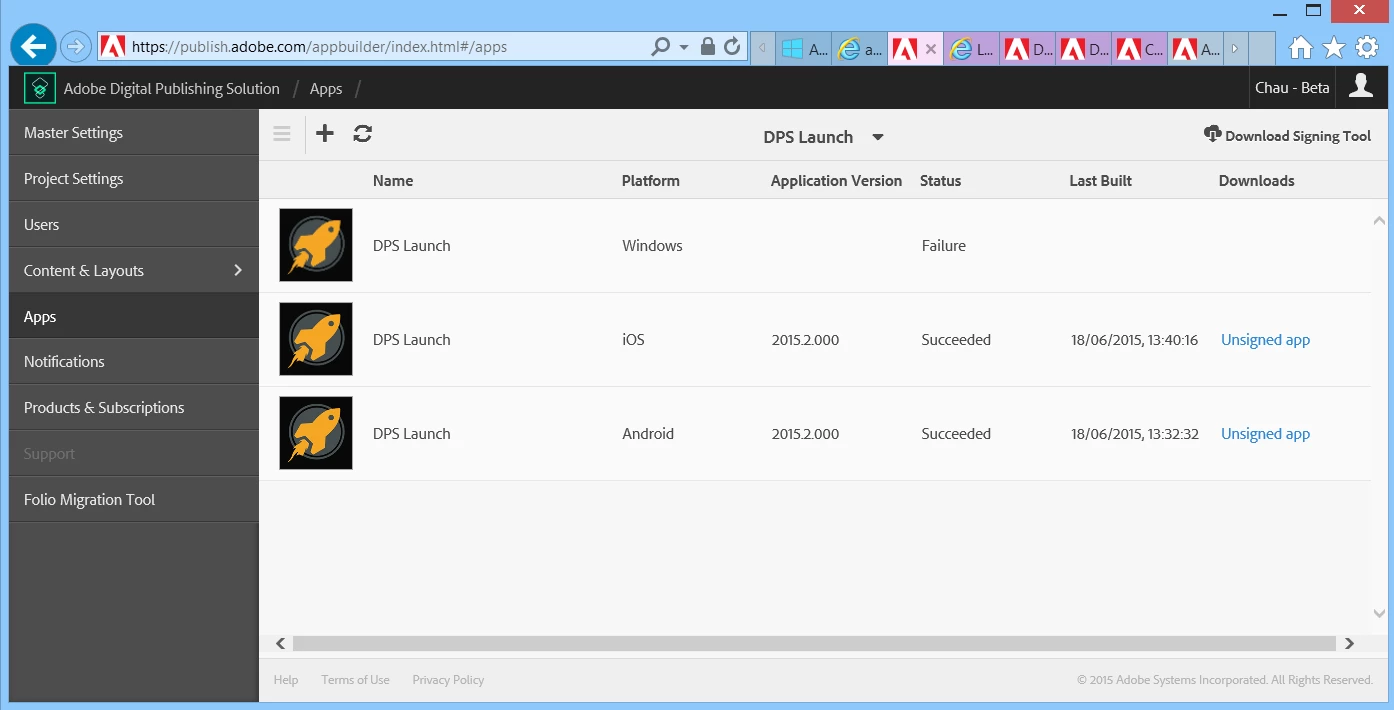Reload page with the address bar refresh icon
The image size is (1394, 710).
pyautogui.click(x=732, y=47)
